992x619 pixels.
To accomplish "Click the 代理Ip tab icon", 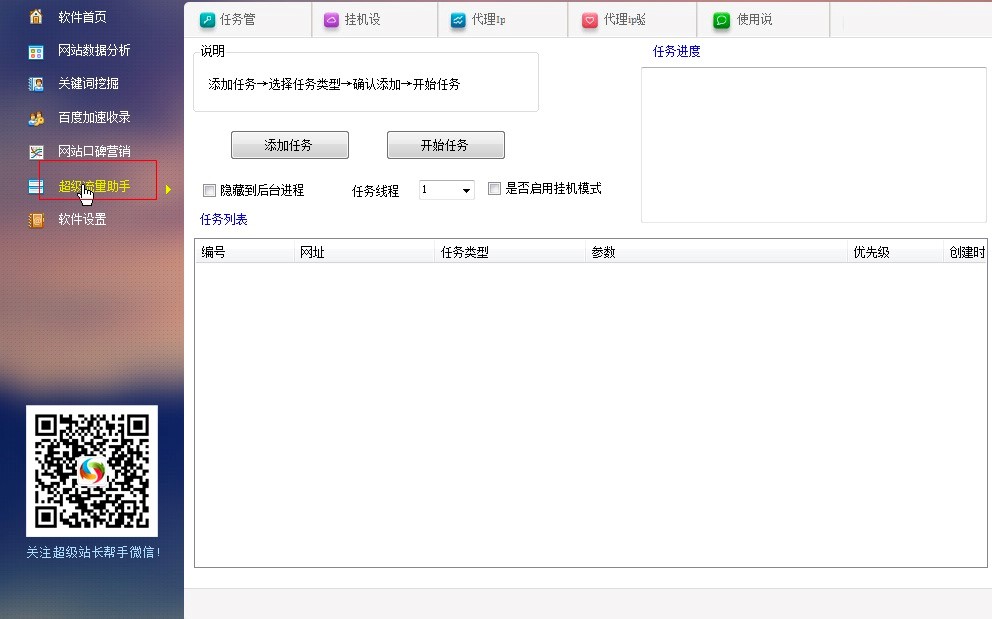I will coord(460,18).
